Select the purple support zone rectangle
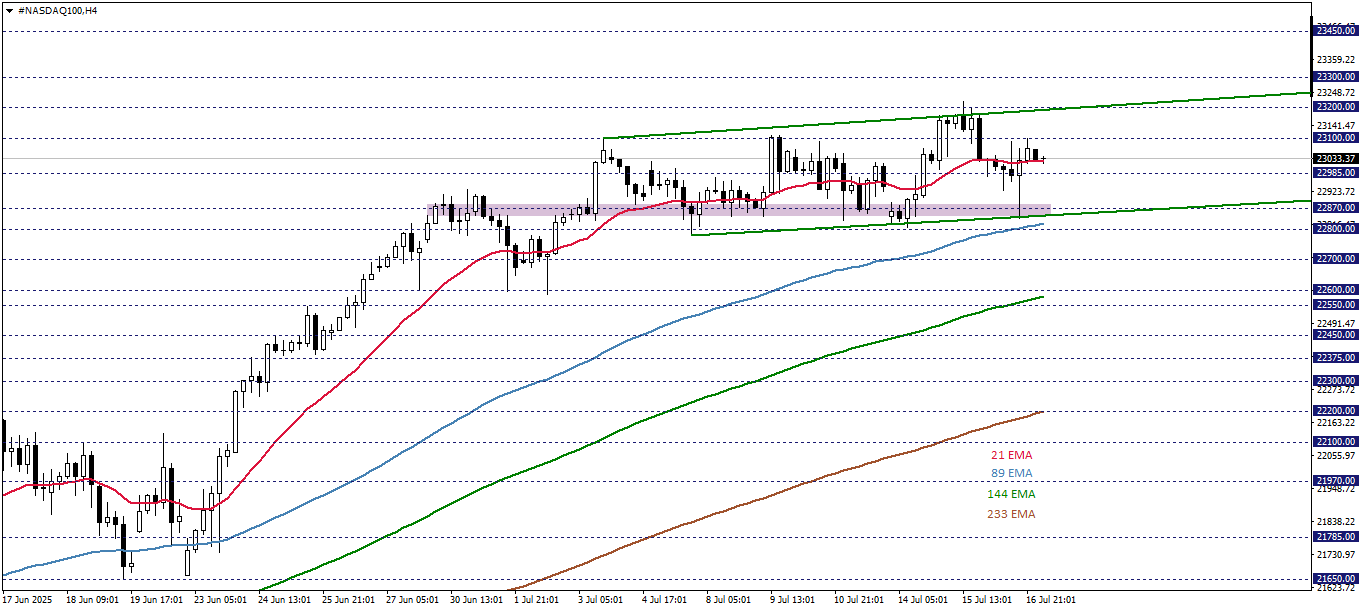The image size is (1362, 611). click(739, 210)
